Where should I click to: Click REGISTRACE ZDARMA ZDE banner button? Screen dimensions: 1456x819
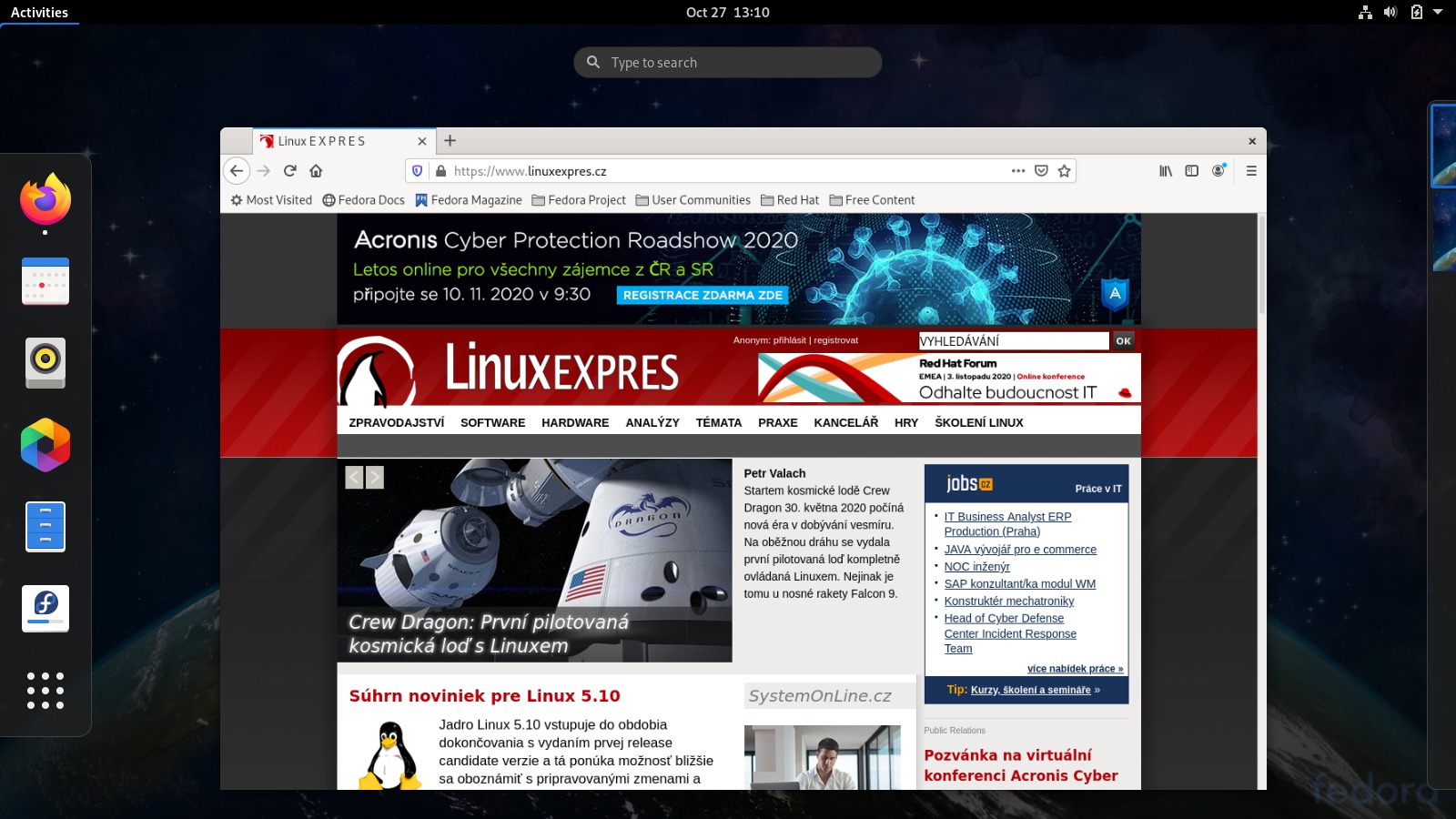(703, 295)
